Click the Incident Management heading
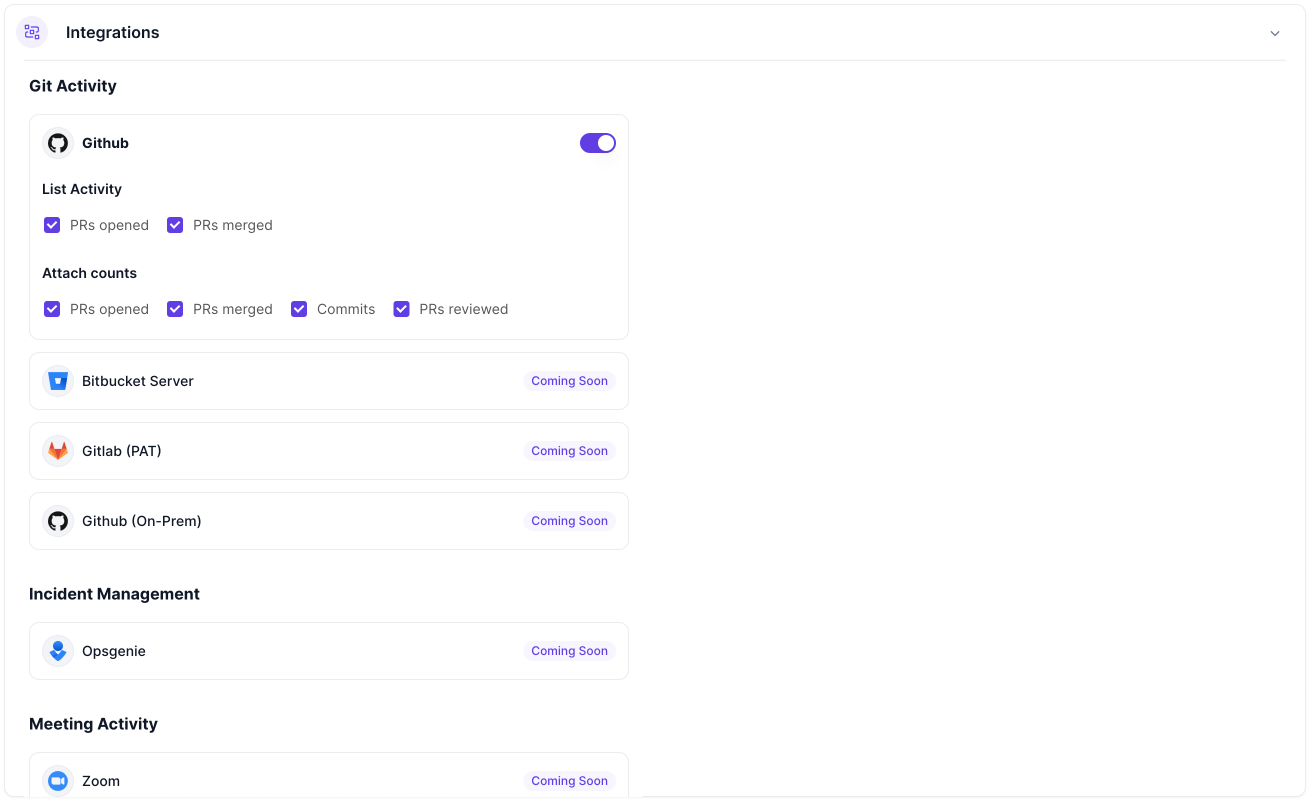Viewport: 1310px width, 801px height. coord(114,594)
